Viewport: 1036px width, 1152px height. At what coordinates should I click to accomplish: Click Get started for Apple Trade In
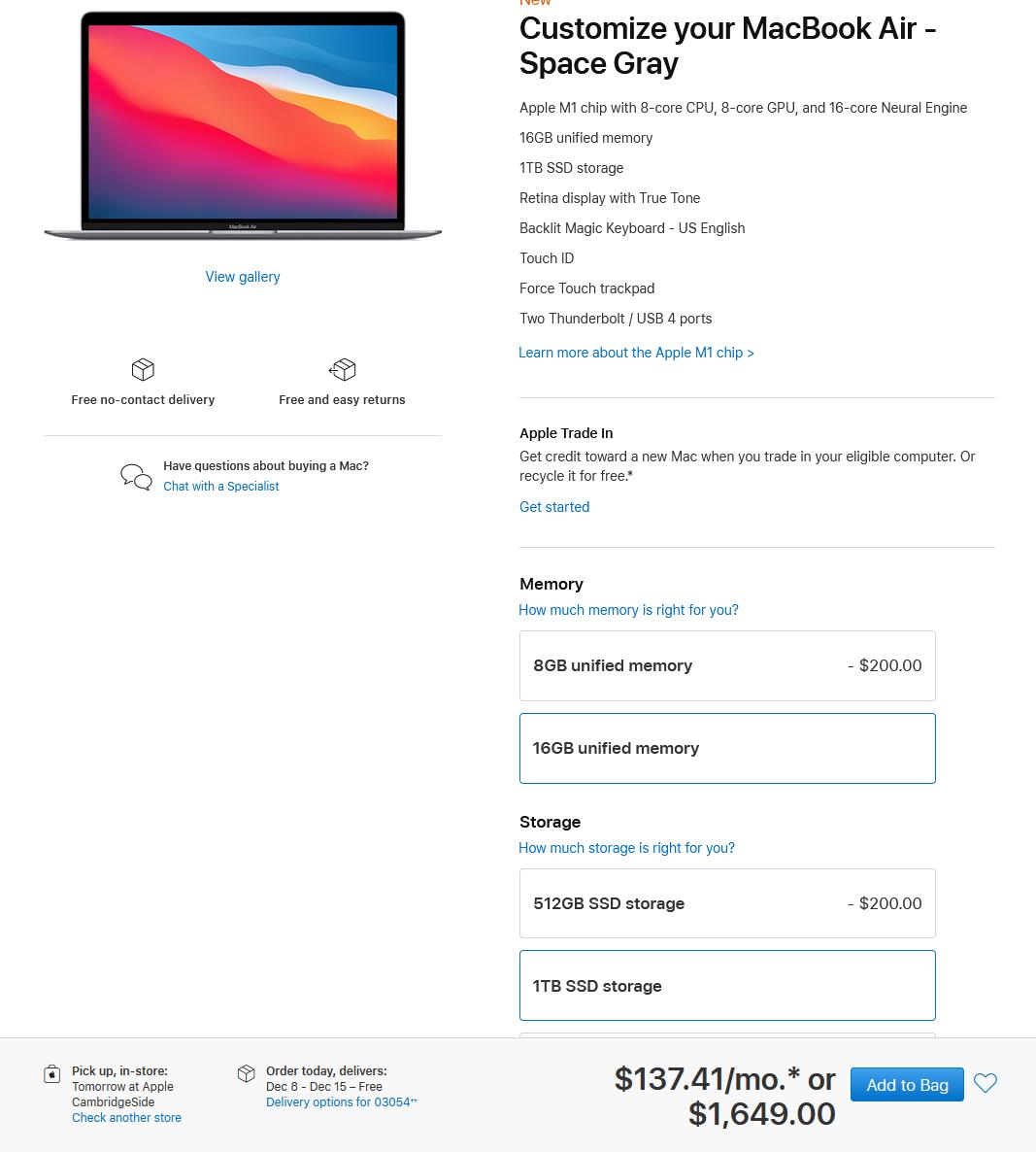(554, 507)
